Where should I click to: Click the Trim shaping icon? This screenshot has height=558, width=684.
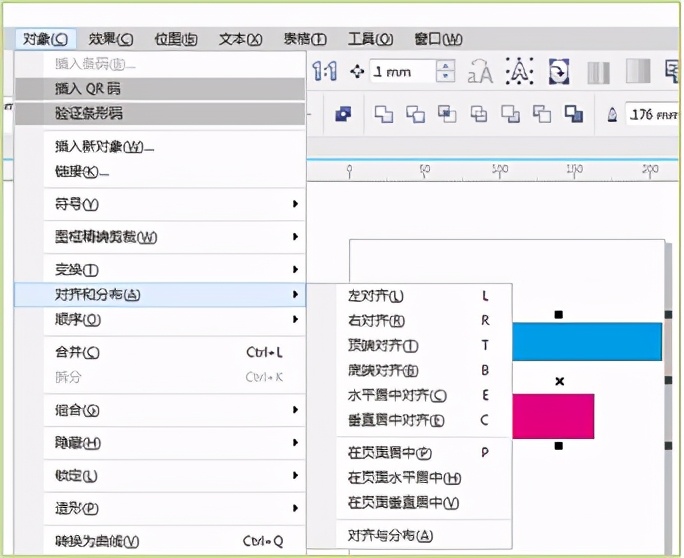(415, 114)
